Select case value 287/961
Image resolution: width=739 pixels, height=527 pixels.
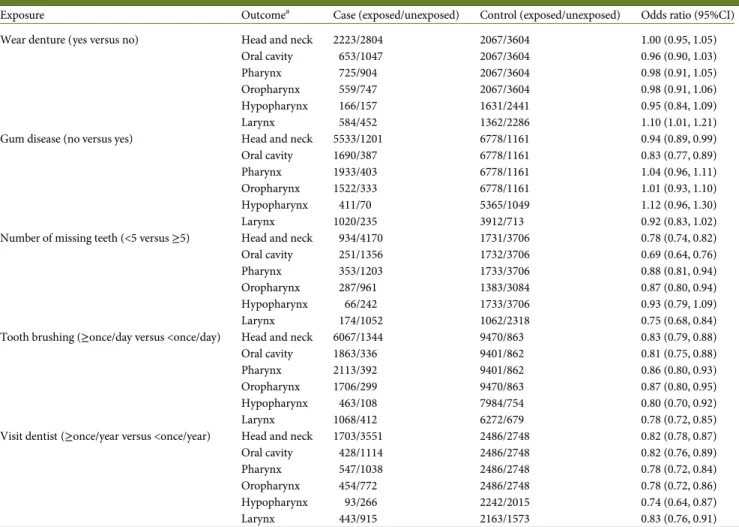point(358,288)
